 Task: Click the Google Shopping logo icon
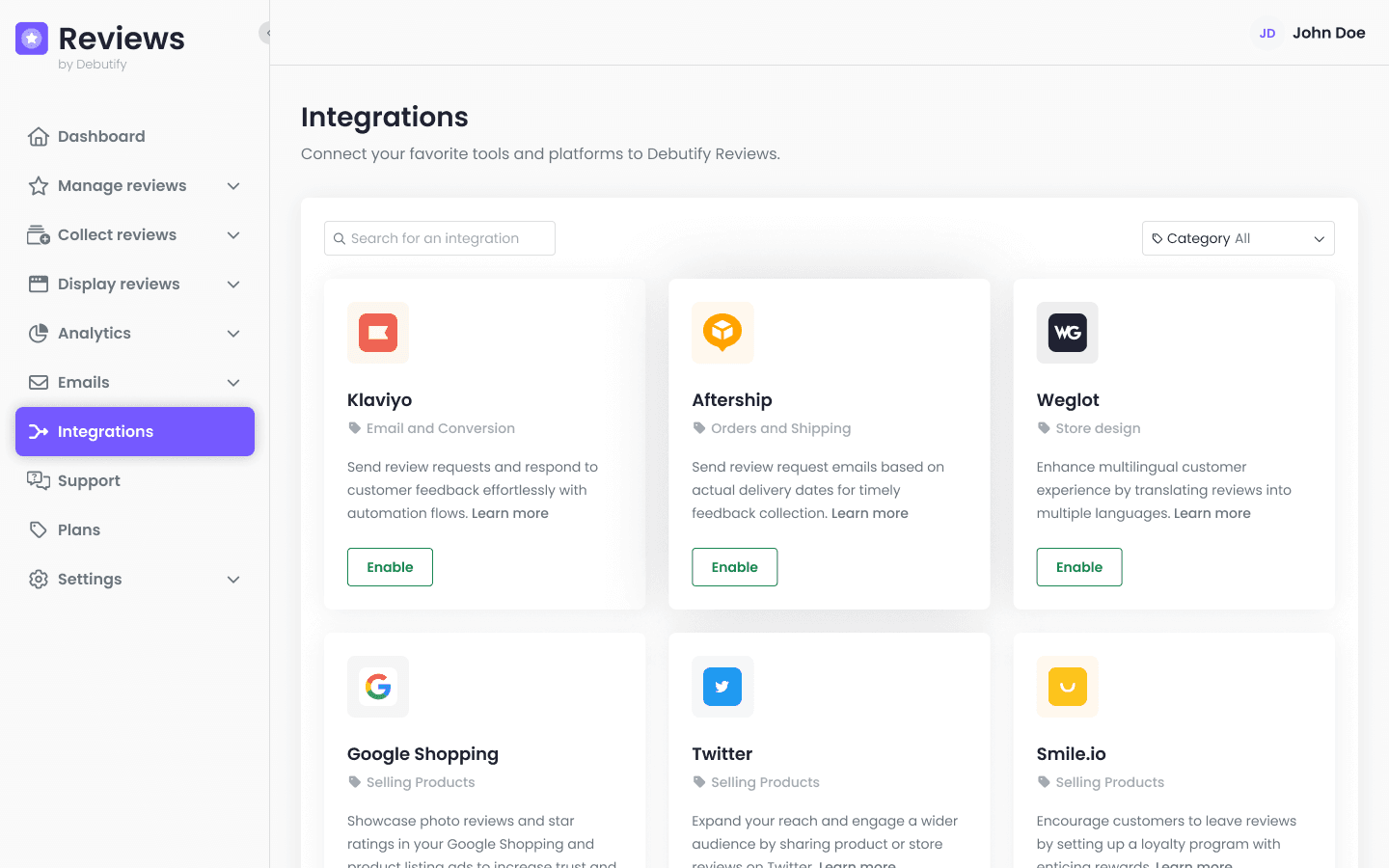(x=378, y=687)
